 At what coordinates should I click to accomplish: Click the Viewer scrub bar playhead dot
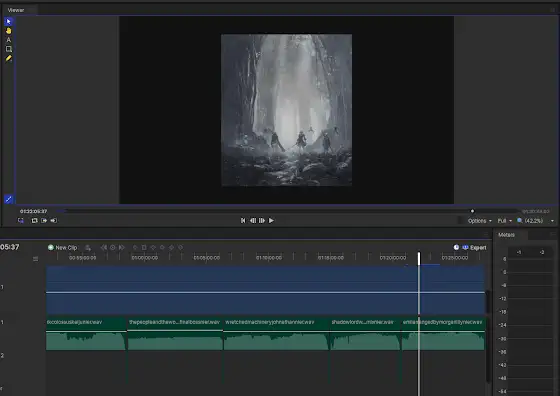472,211
